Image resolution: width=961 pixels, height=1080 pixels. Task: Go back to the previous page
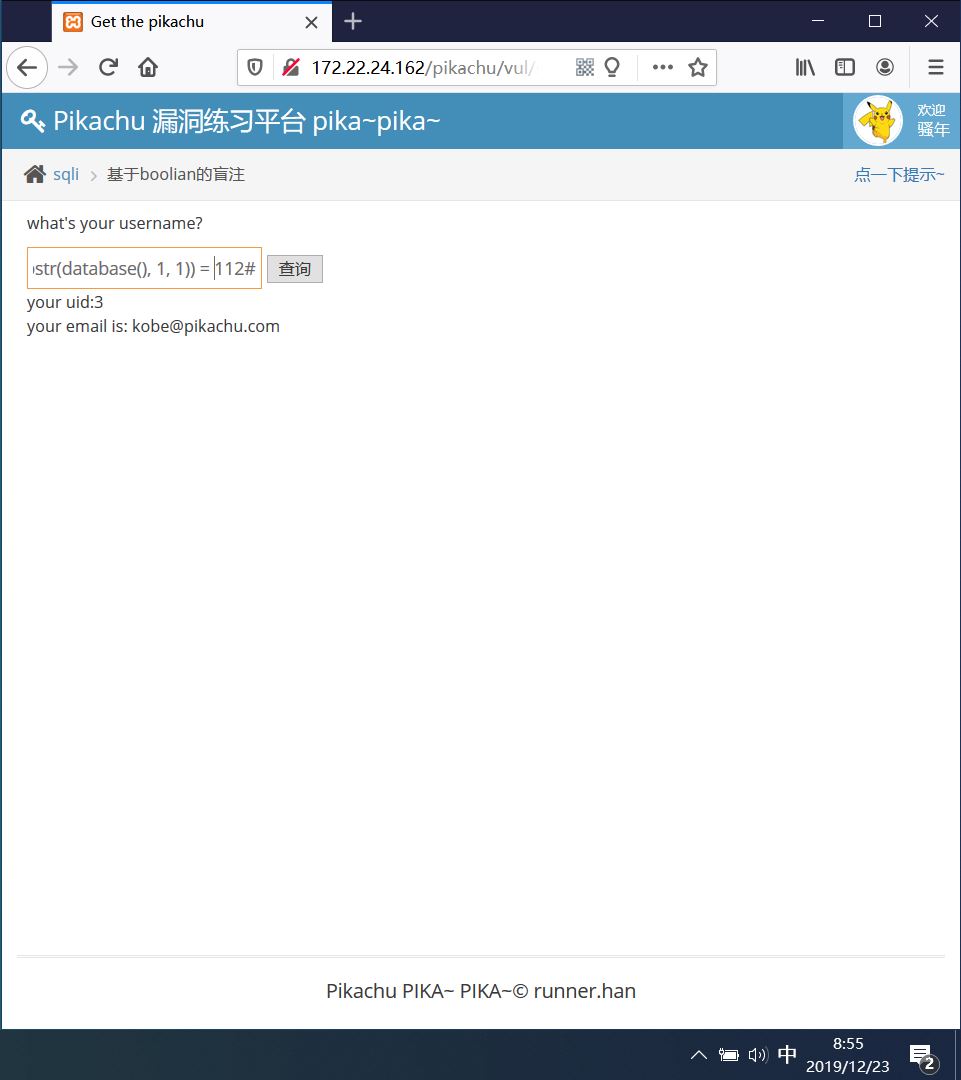click(27, 68)
